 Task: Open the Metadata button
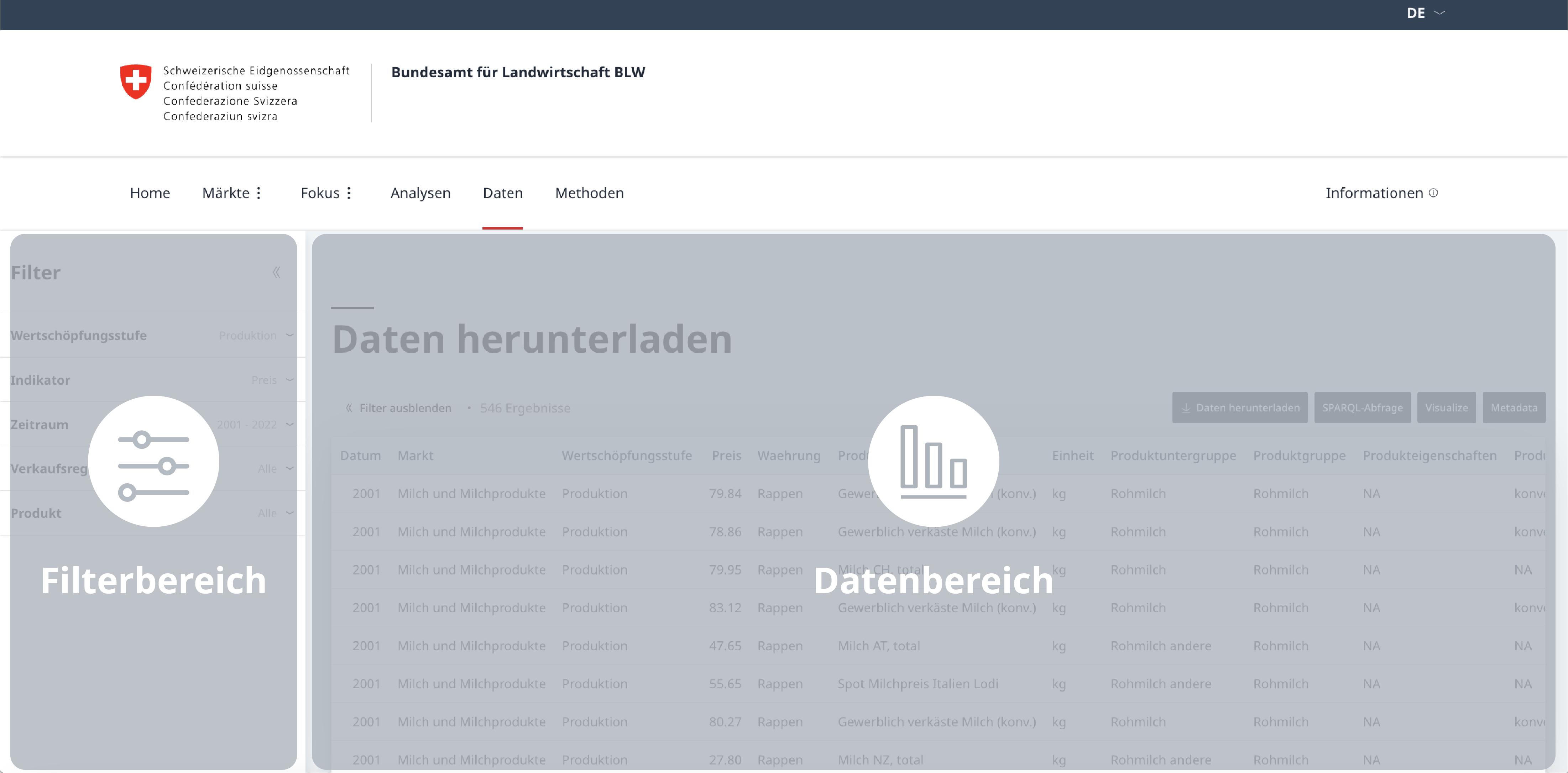pyautogui.click(x=1514, y=408)
